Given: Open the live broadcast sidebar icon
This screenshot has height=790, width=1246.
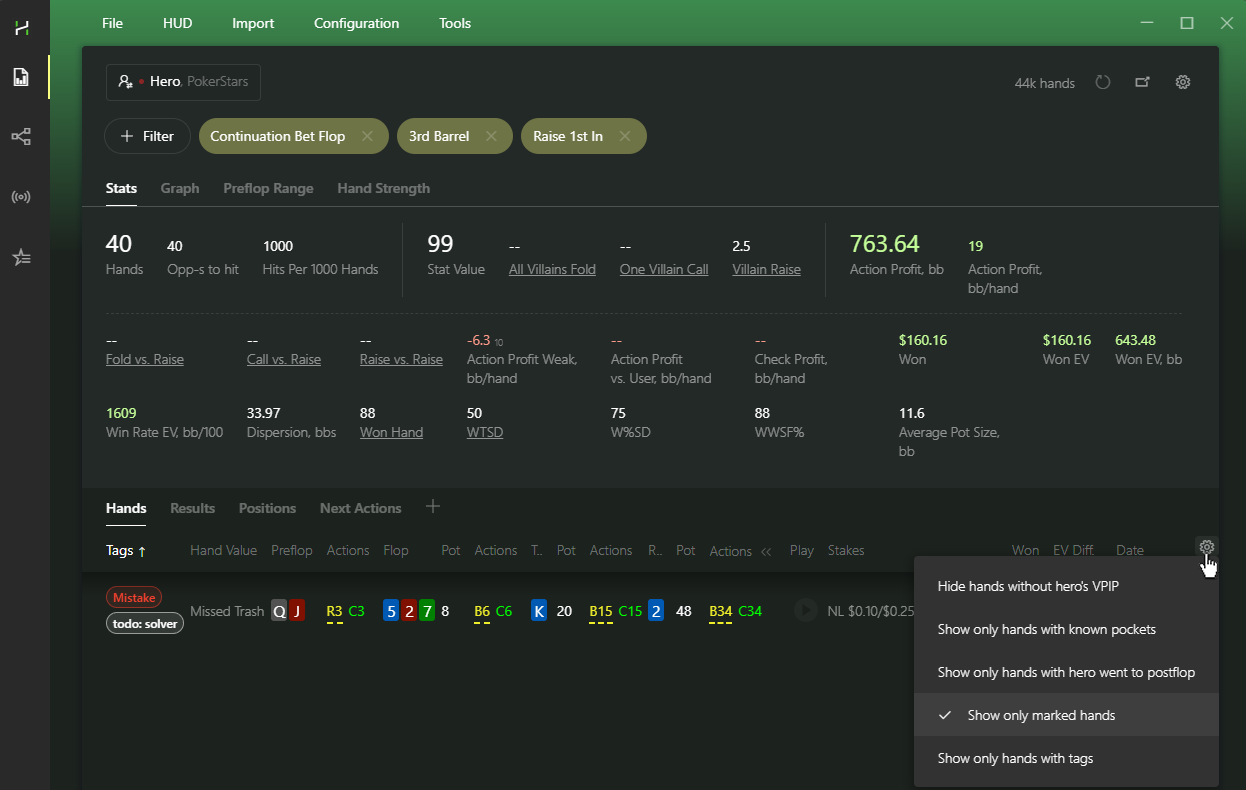Looking at the screenshot, I should [x=21, y=197].
